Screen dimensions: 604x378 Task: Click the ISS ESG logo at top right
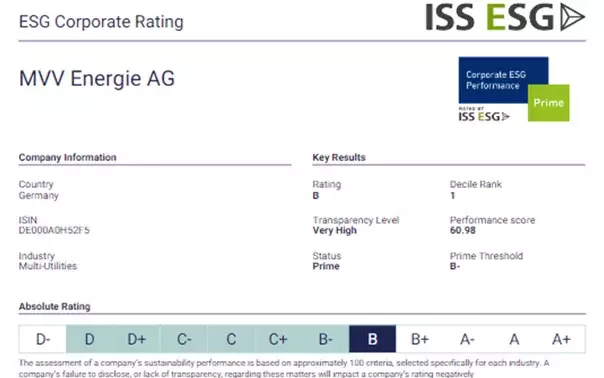pos(505,17)
